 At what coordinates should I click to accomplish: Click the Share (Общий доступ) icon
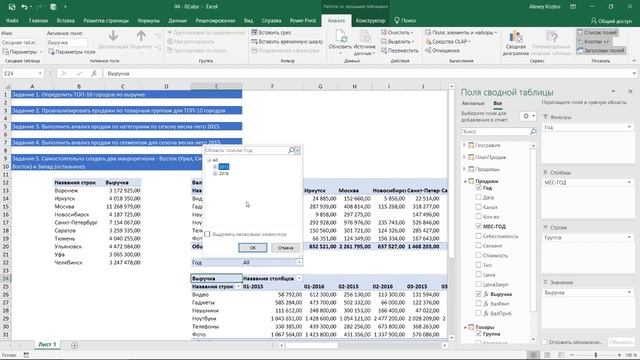(594, 20)
